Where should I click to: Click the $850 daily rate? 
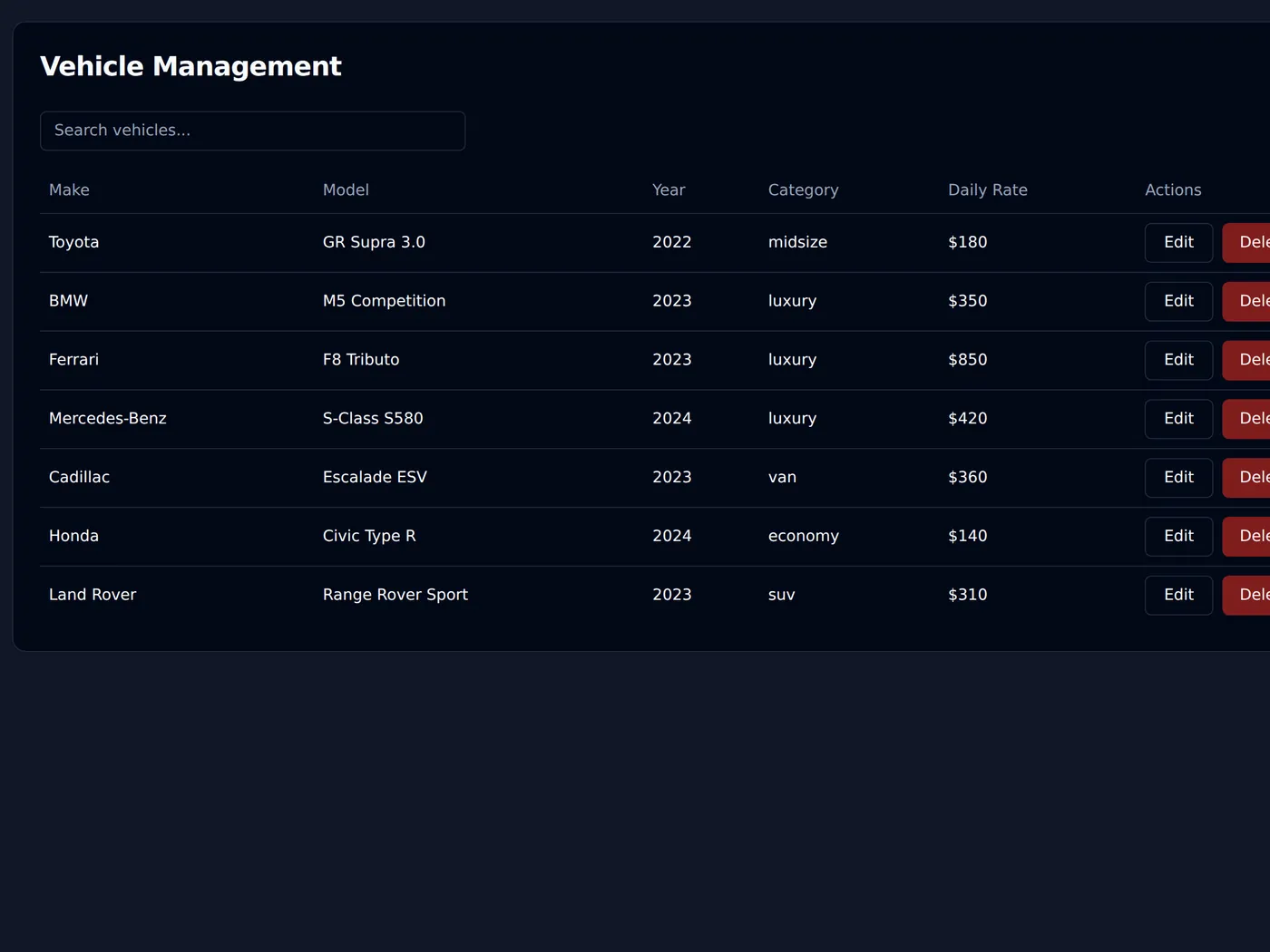[x=967, y=360]
